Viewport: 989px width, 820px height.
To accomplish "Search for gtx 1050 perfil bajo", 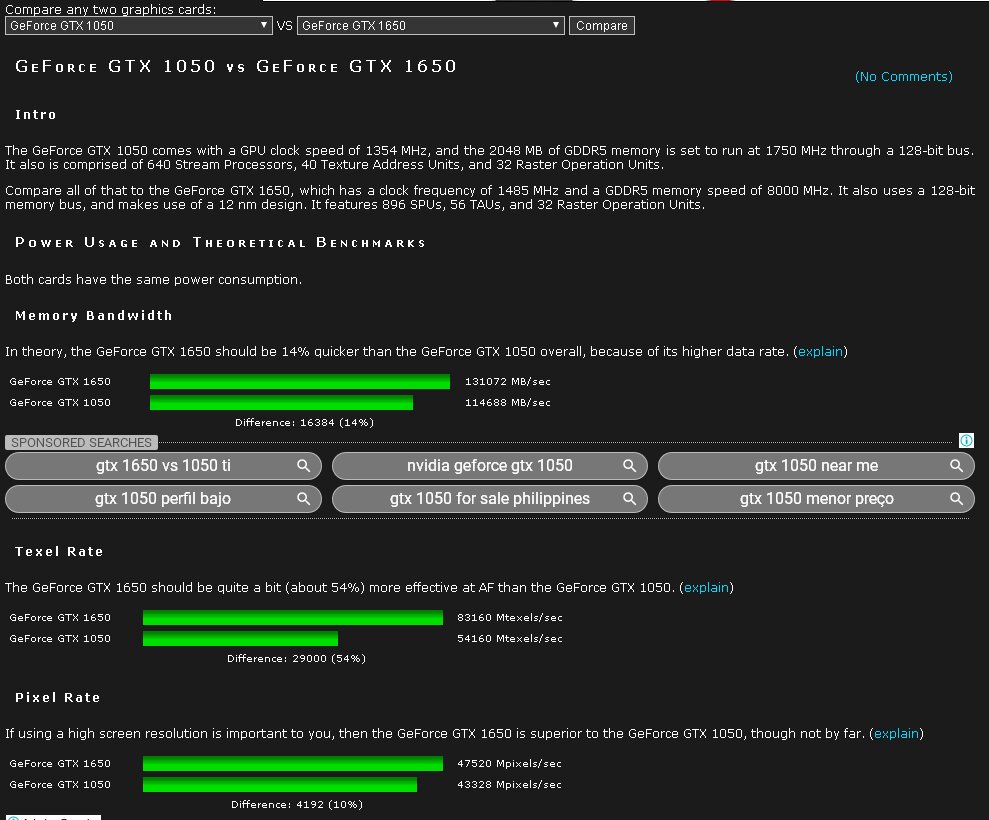I will [163, 498].
